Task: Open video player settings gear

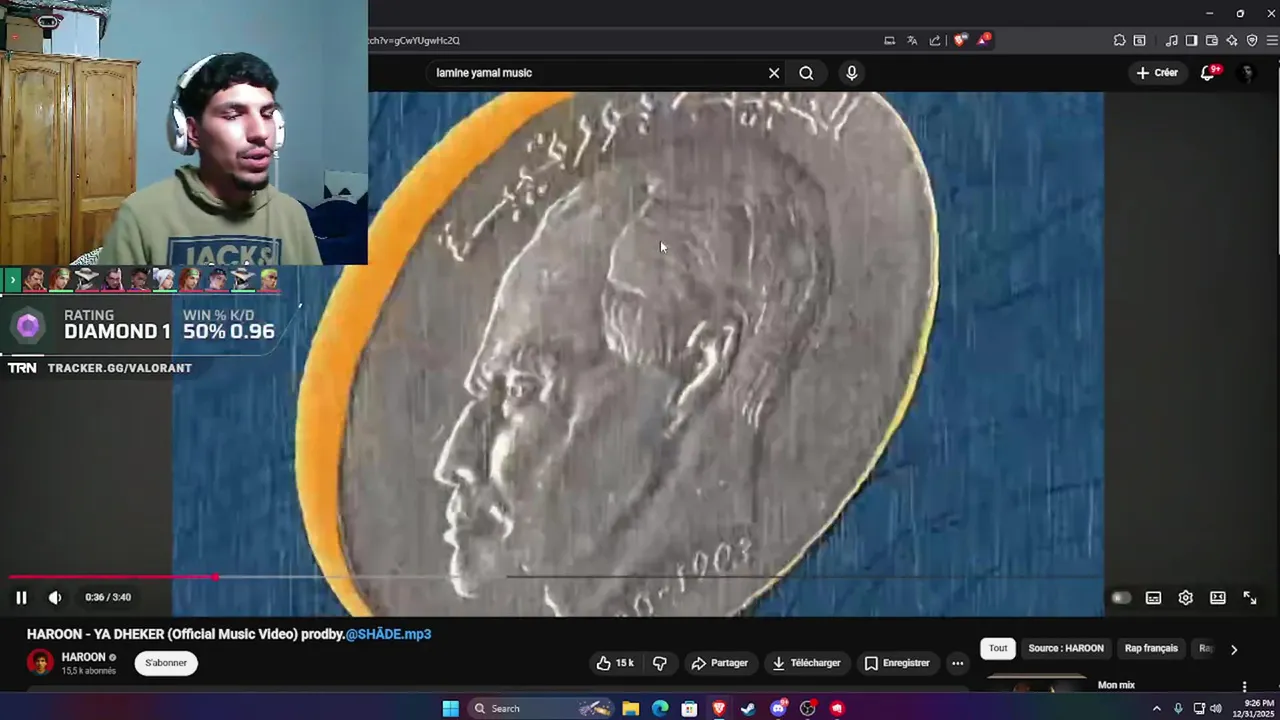Action: 1185,598
